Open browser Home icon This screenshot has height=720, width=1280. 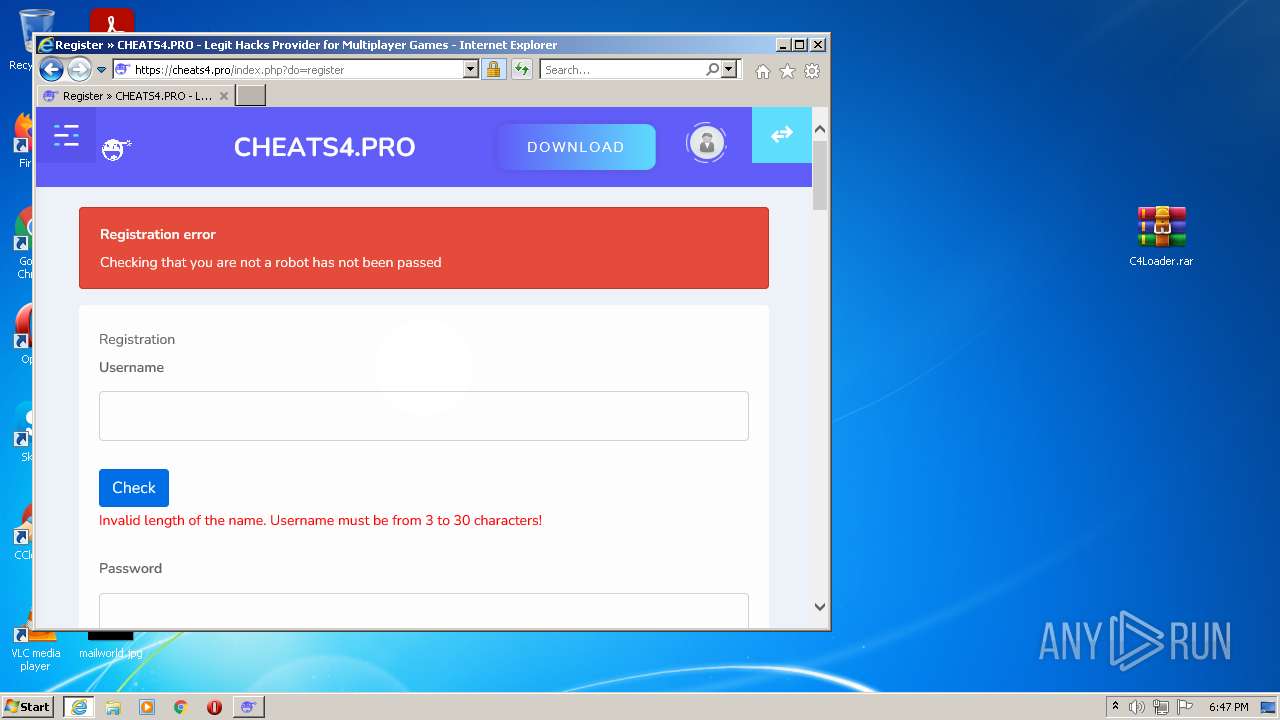tap(763, 71)
